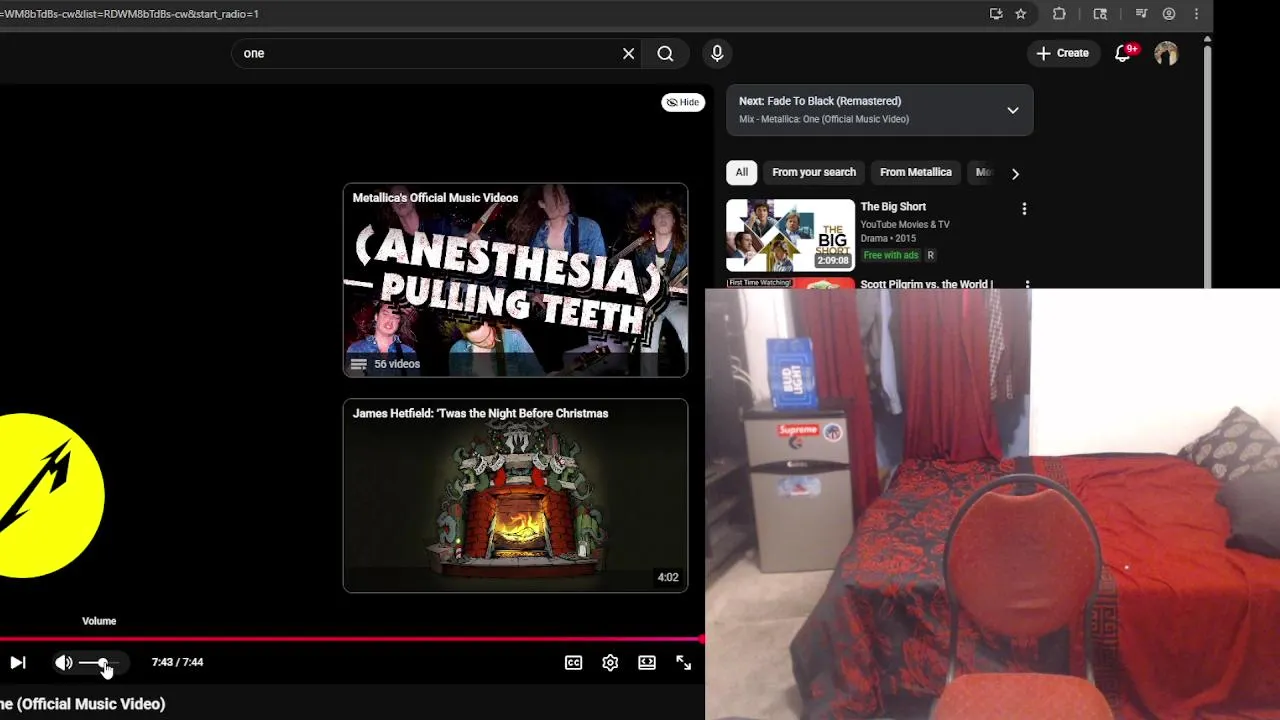
Task: Click the install app icon in address bar
Action: click(x=996, y=14)
